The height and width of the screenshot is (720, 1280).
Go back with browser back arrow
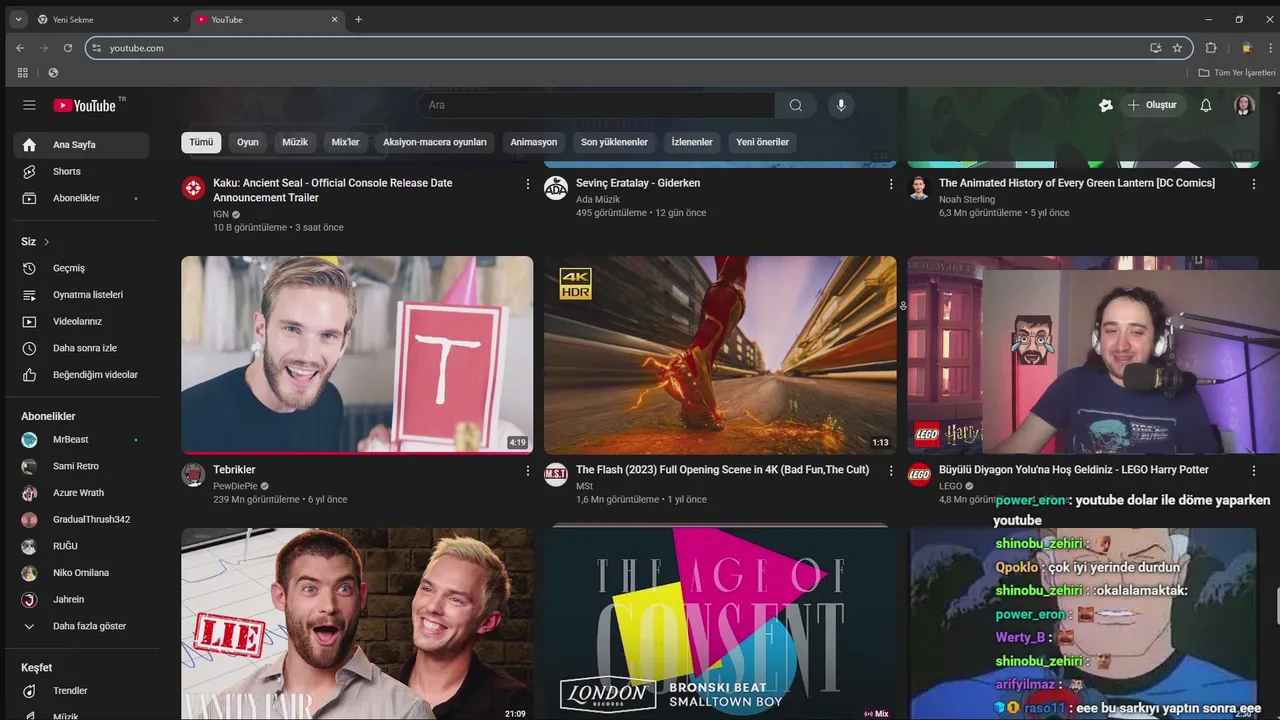(20, 48)
